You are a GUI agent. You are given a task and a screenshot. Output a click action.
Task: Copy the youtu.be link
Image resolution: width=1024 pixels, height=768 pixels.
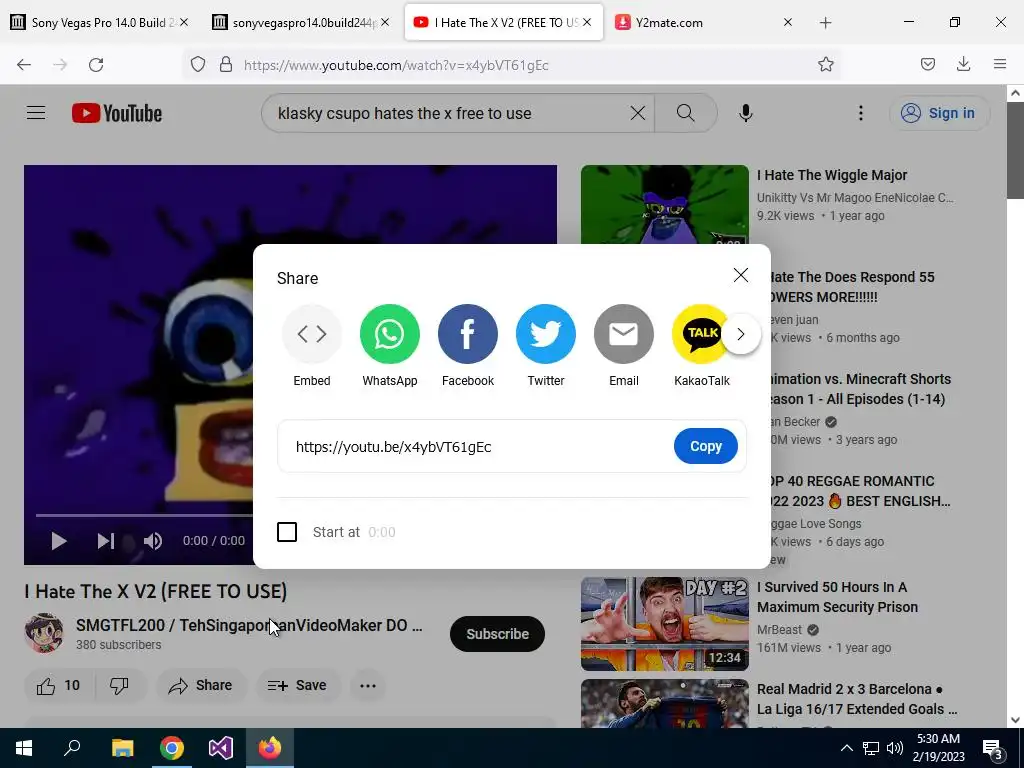(706, 446)
